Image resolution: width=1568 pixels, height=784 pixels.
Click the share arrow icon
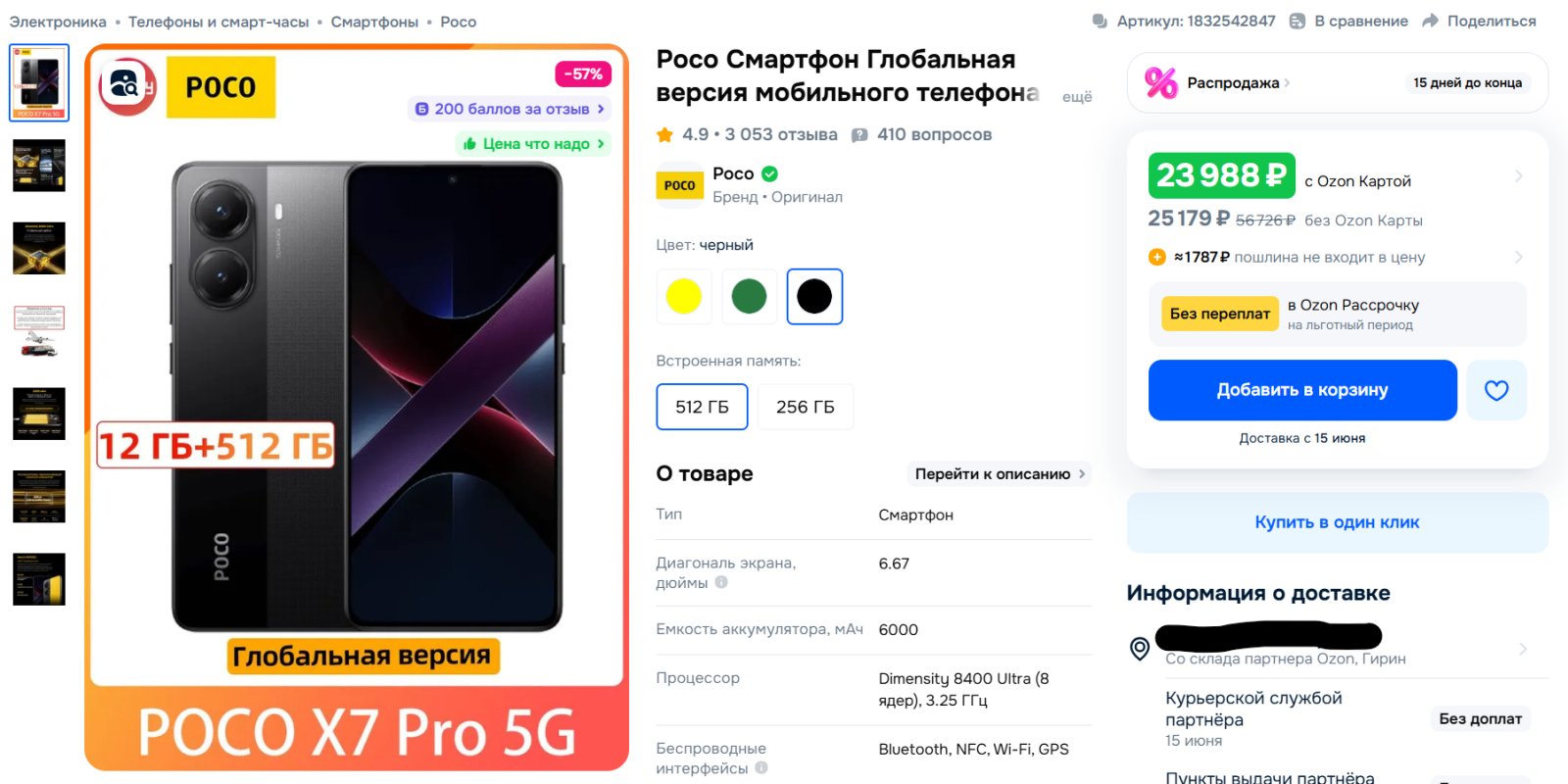click(x=1430, y=21)
